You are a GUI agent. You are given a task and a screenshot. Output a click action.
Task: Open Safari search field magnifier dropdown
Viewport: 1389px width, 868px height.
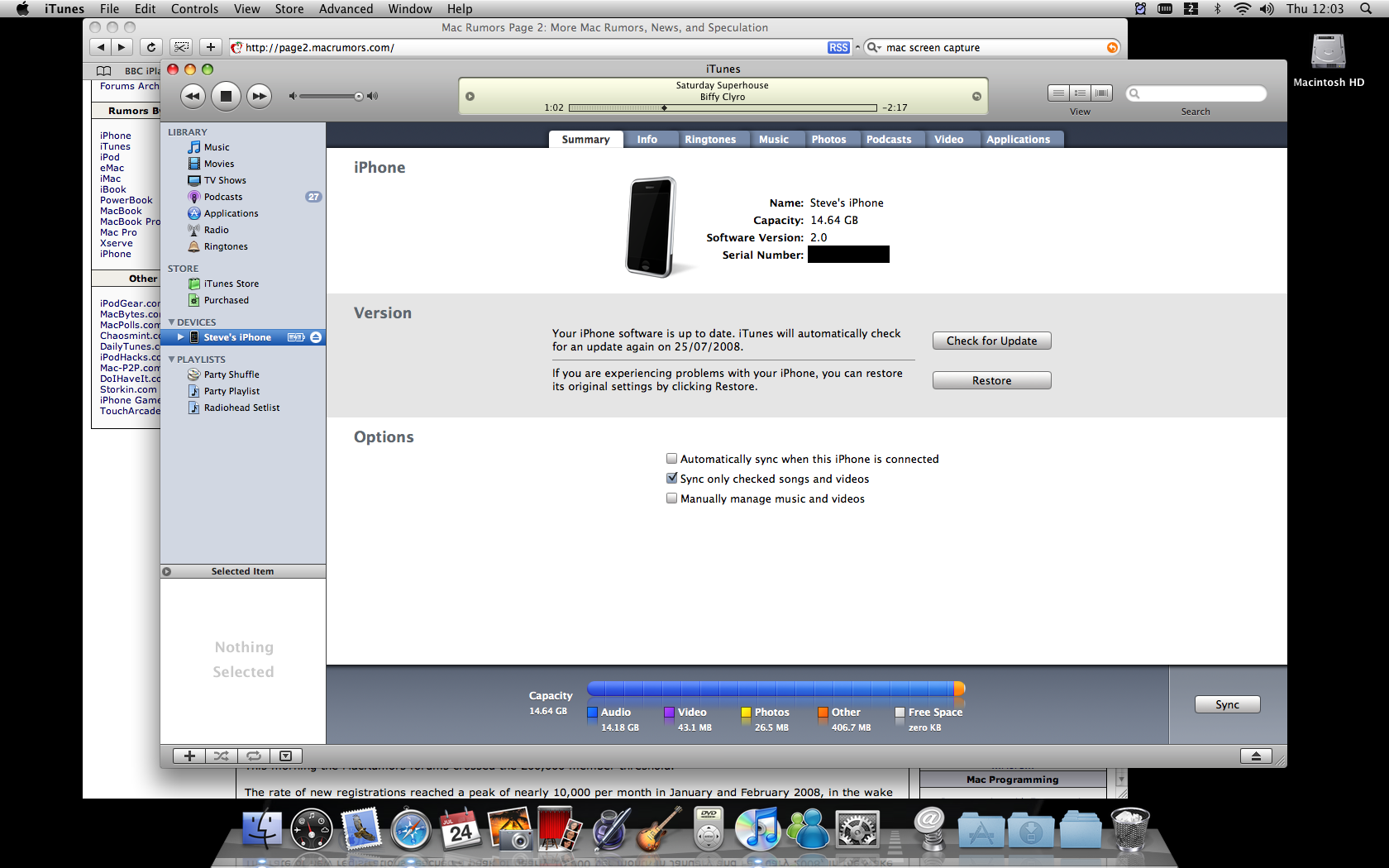tap(874, 48)
